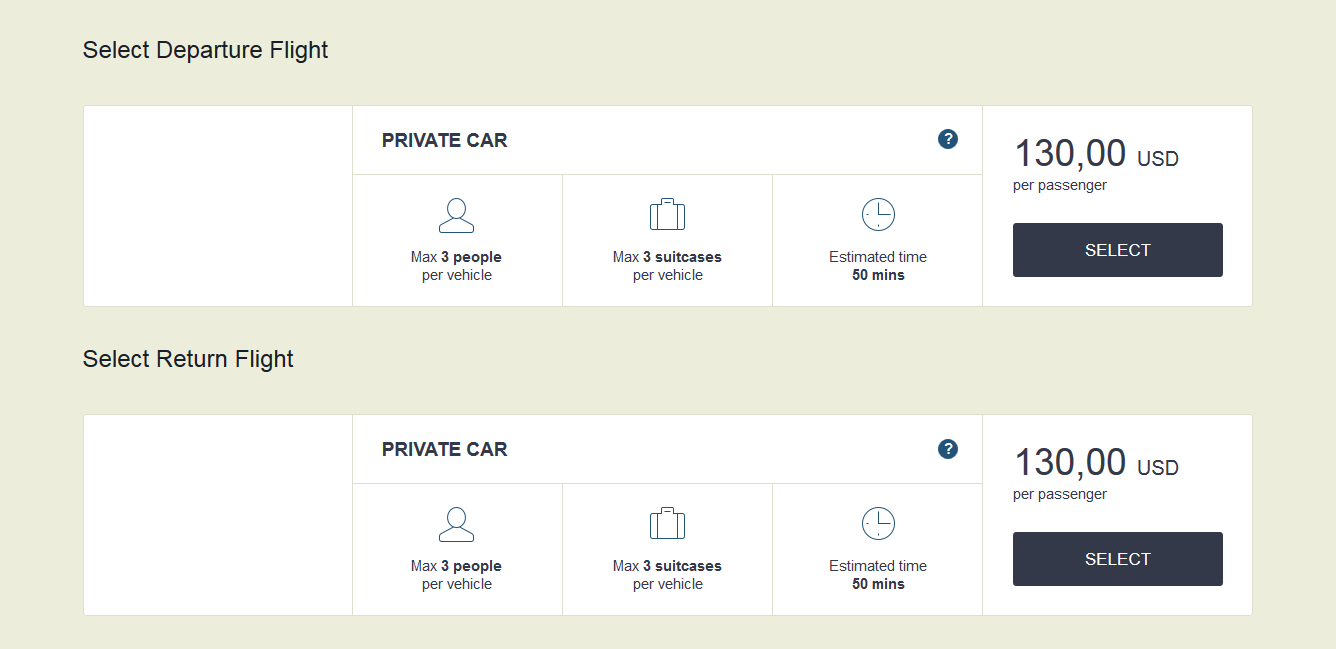Click the departure Private Car help icon
This screenshot has height=649, width=1336.
point(948,139)
